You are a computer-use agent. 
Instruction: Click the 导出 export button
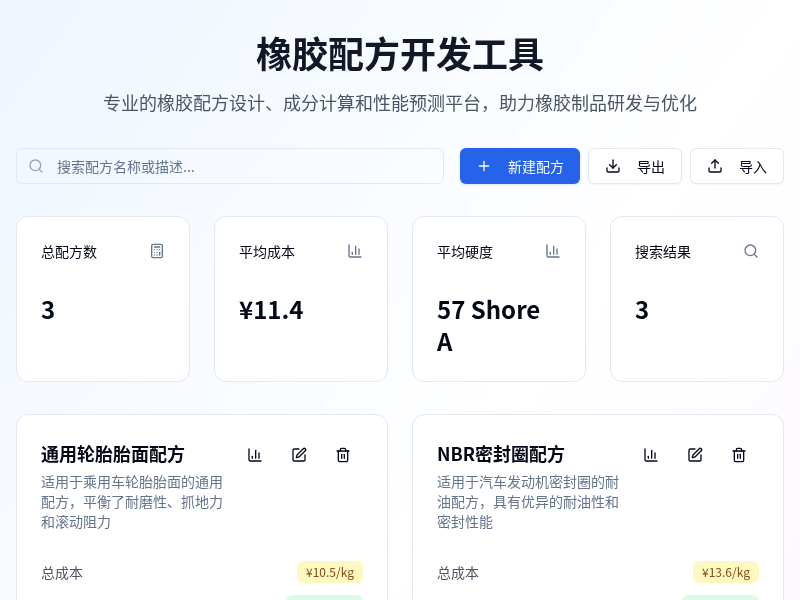(x=635, y=166)
